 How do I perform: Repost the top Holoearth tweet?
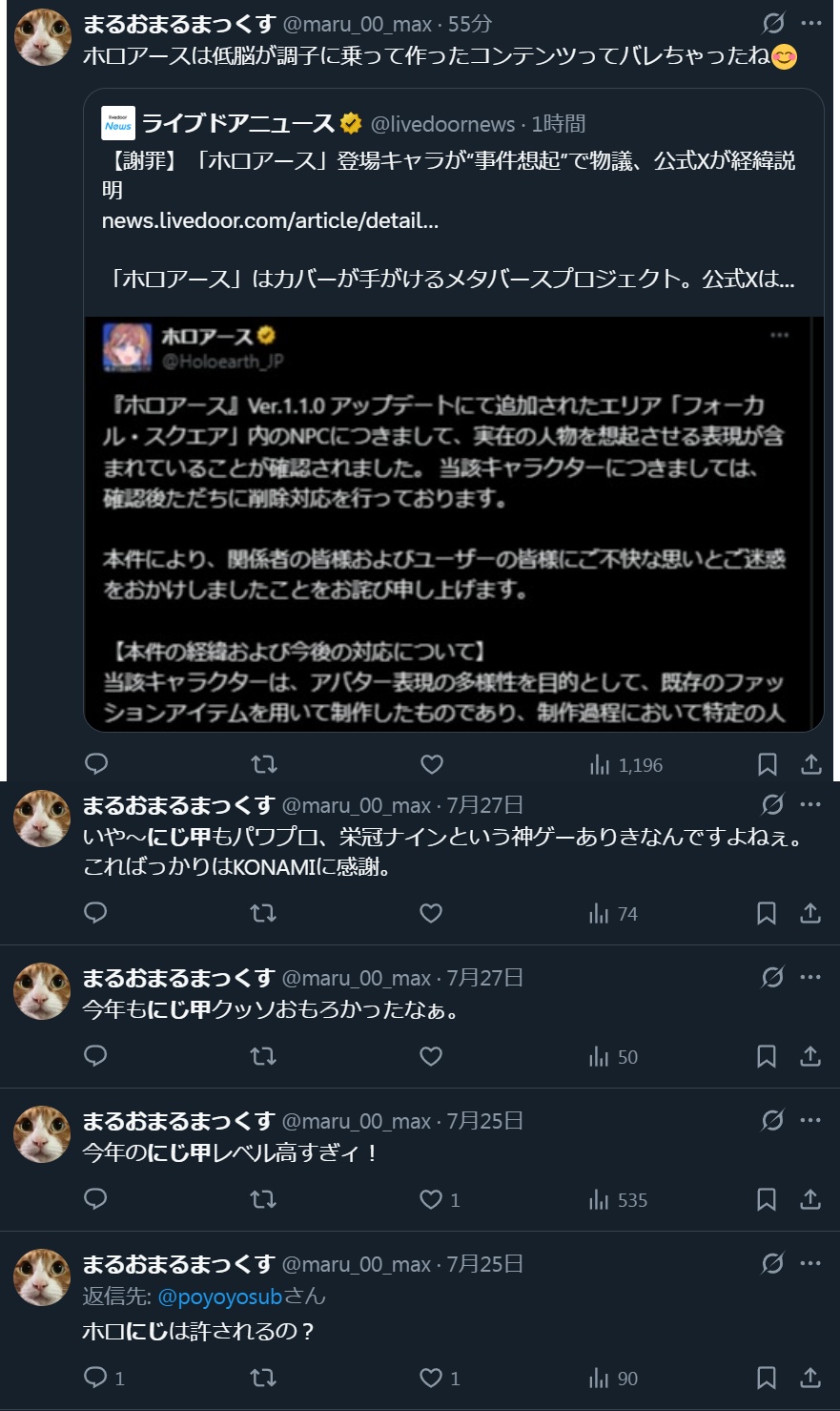pos(263,764)
